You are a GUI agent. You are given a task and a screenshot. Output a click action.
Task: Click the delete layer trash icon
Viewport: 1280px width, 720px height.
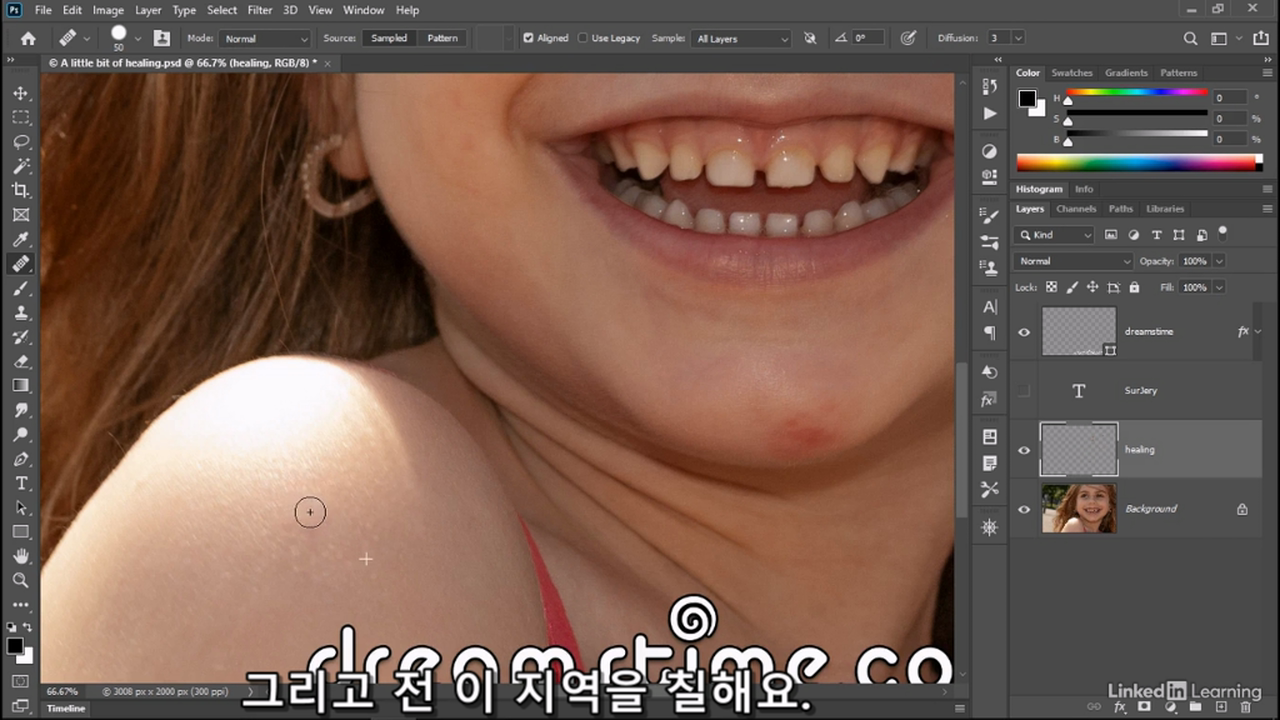[1244, 707]
